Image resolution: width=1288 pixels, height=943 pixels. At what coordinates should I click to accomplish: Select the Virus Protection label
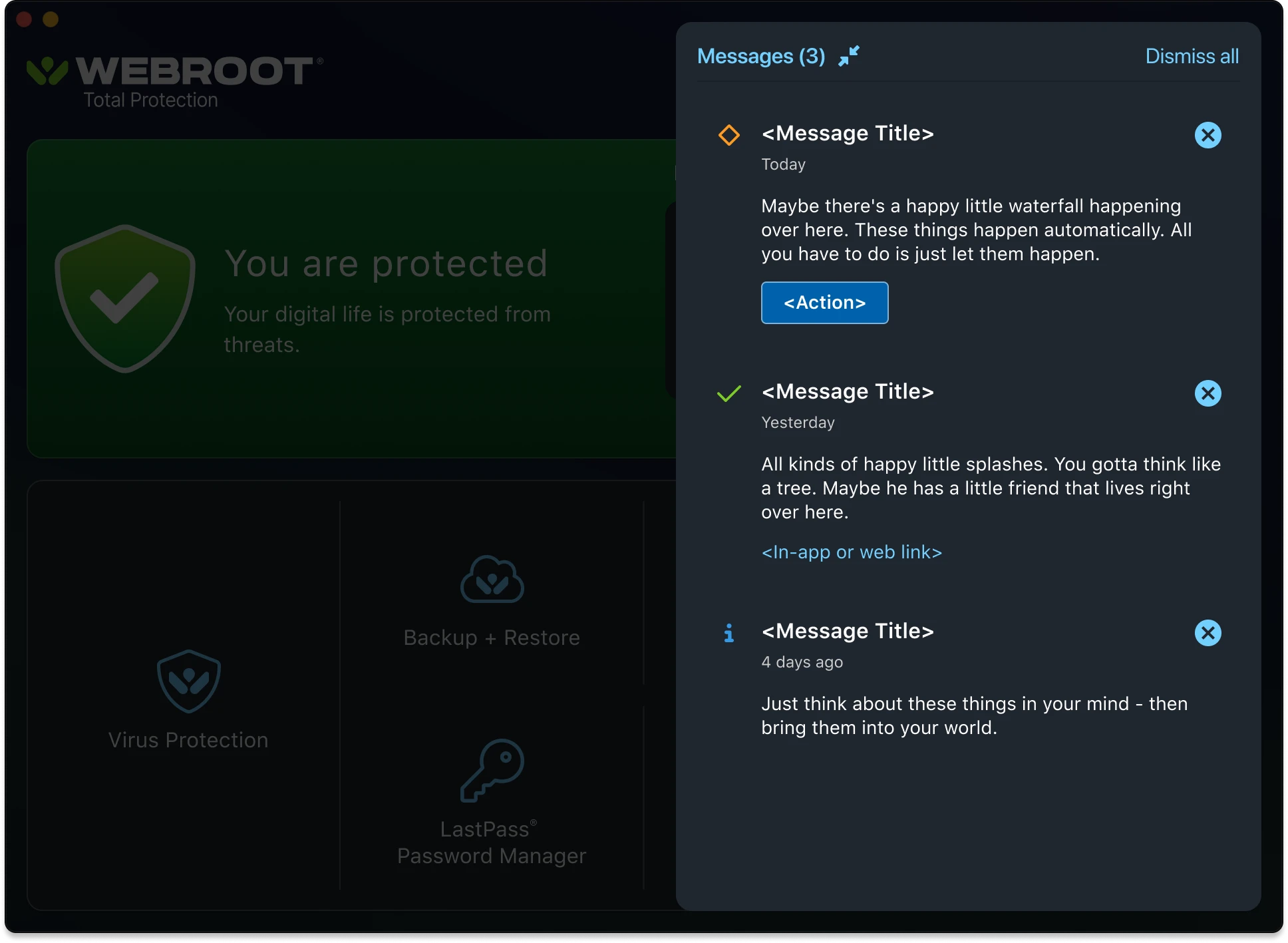coord(188,740)
